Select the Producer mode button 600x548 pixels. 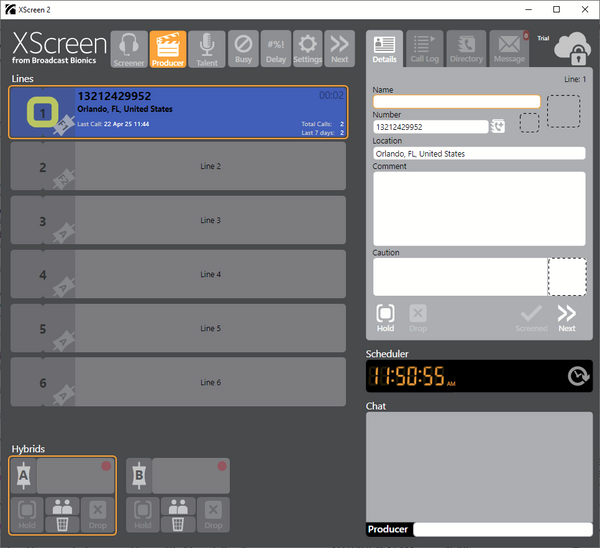[x=168, y=49]
